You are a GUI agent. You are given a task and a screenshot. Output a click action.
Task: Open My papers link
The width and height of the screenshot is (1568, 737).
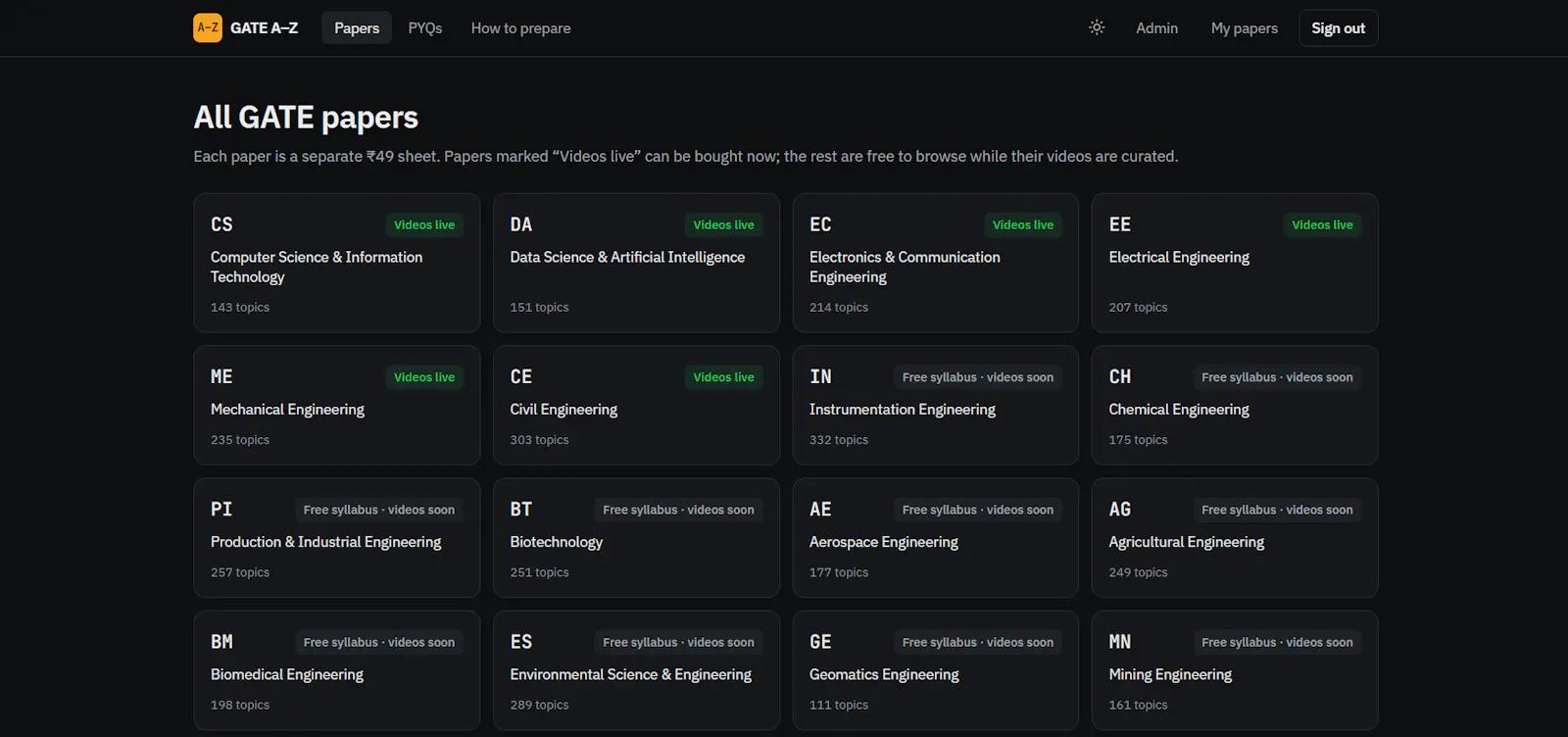click(x=1244, y=27)
